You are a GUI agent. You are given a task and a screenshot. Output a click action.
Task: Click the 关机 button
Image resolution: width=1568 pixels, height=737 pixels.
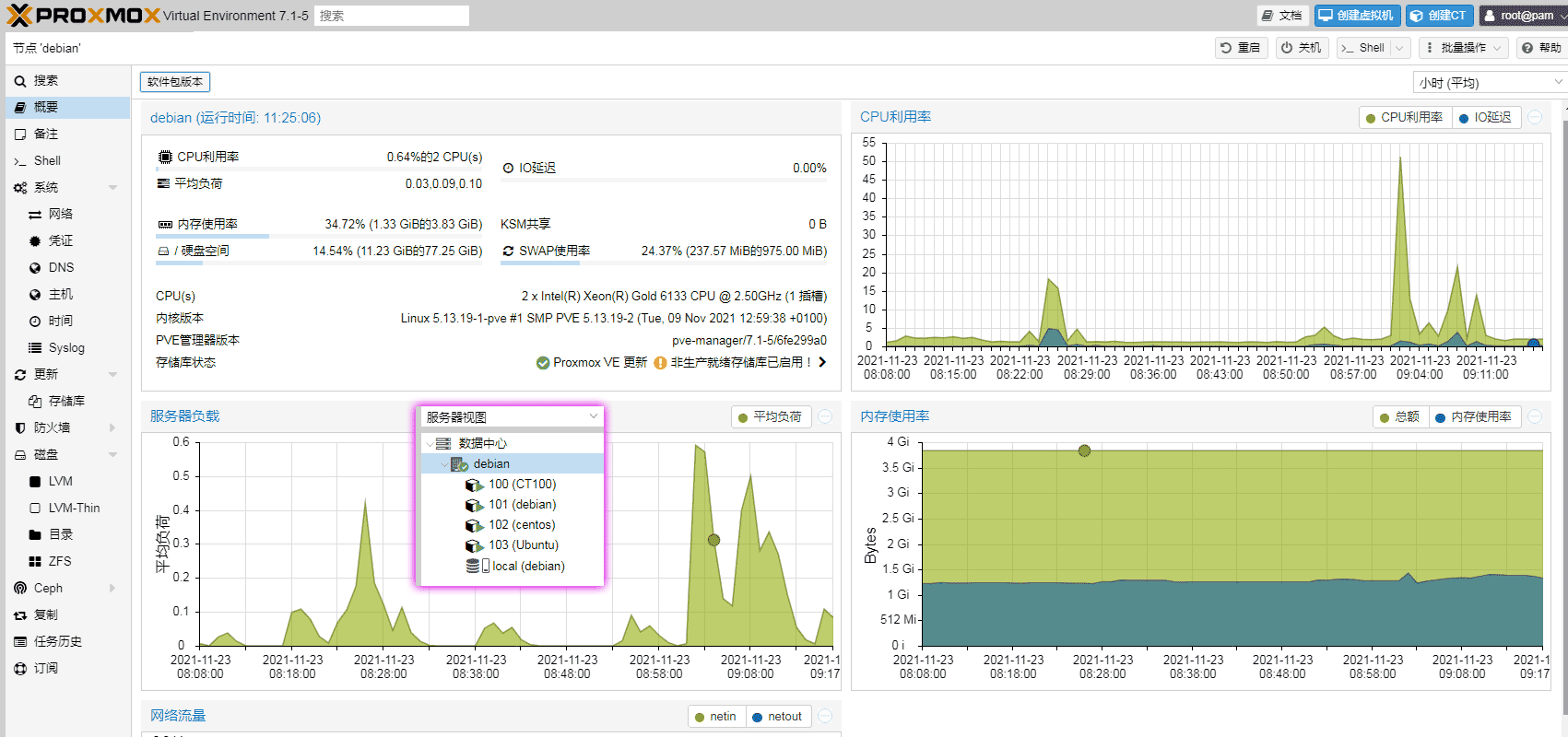click(x=1302, y=48)
